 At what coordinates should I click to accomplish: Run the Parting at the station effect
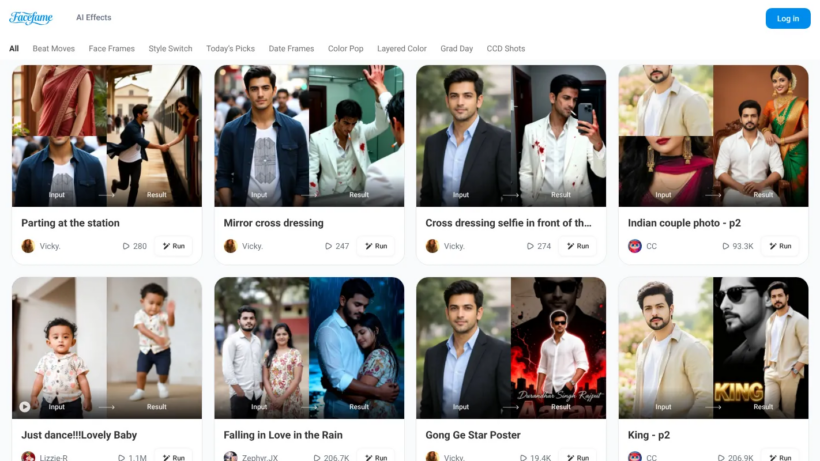pyautogui.click(x=174, y=246)
